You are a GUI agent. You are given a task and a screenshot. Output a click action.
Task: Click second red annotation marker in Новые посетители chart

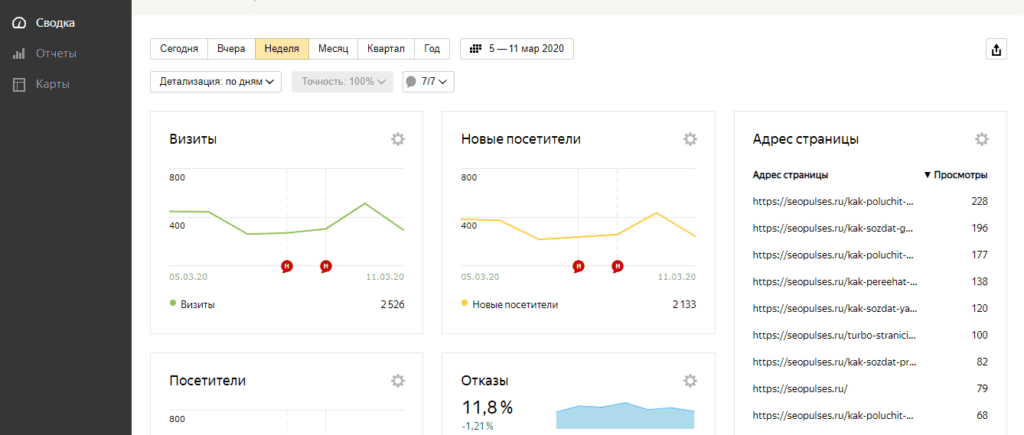coord(617,266)
